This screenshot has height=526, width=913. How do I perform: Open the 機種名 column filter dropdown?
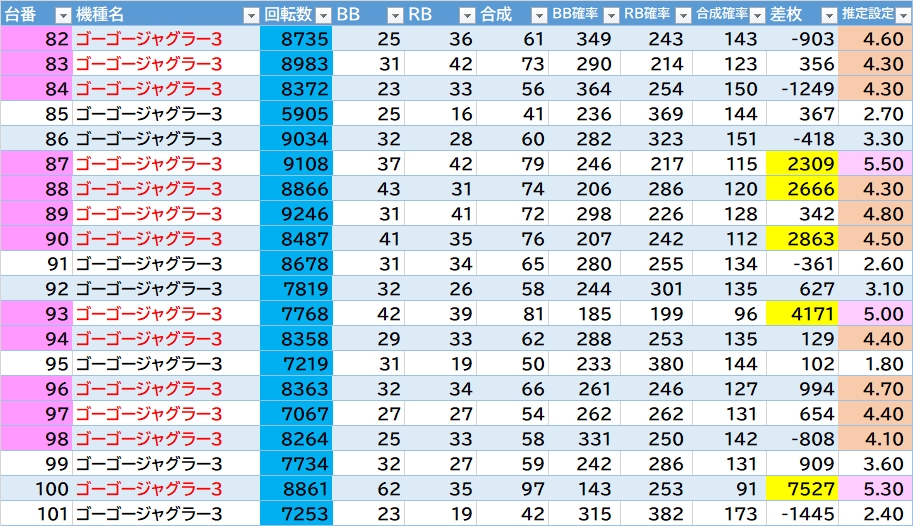coord(251,16)
